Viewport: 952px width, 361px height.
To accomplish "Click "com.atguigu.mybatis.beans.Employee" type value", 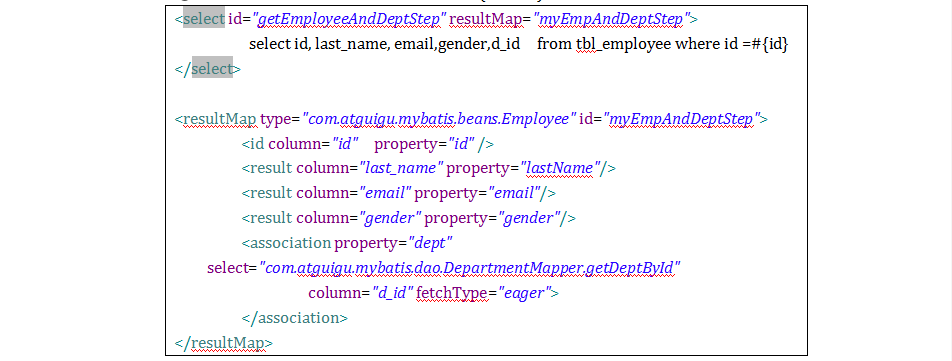I will pos(439,119).
